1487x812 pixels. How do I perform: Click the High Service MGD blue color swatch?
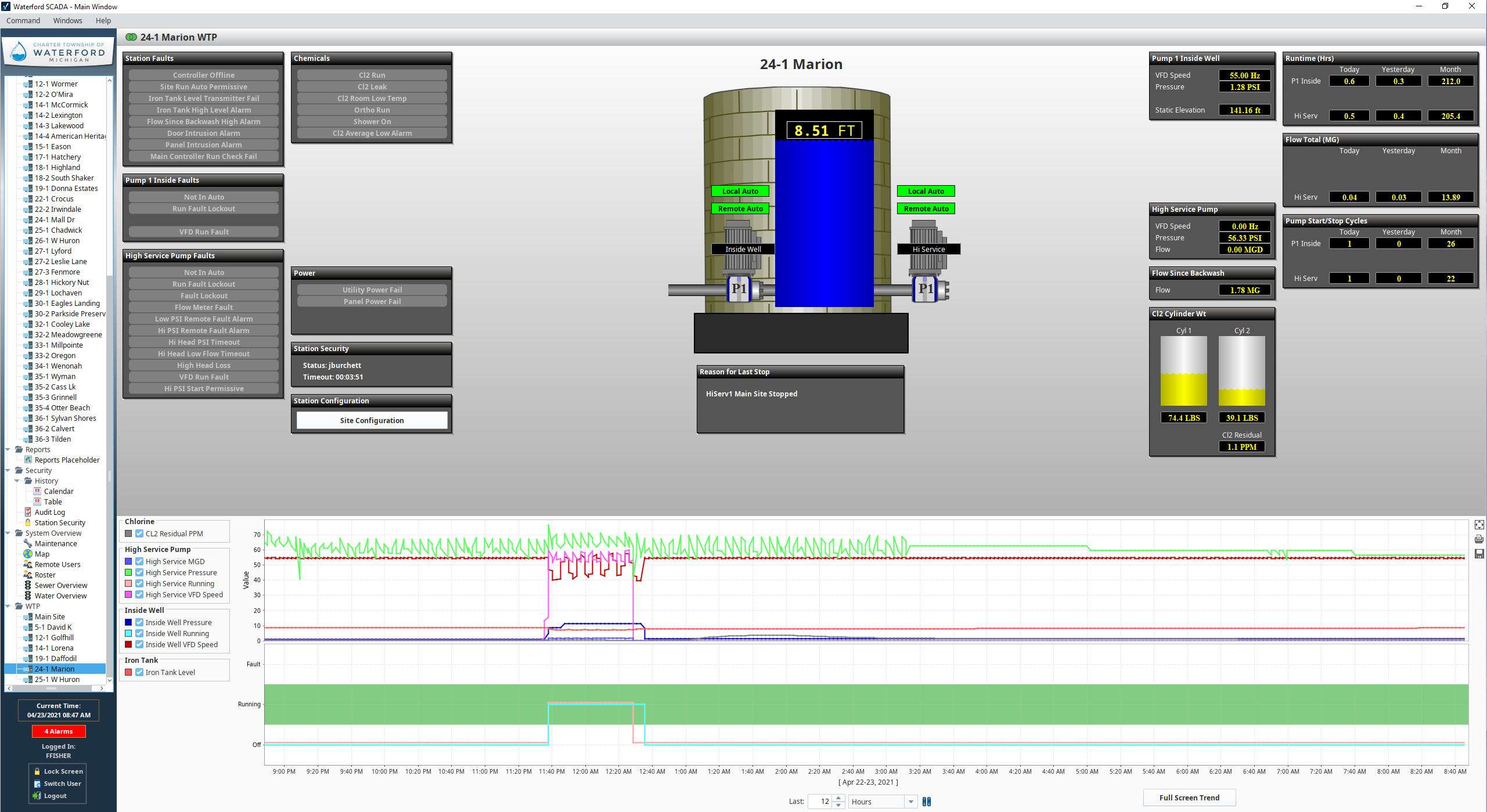click(x=128, y=561)
